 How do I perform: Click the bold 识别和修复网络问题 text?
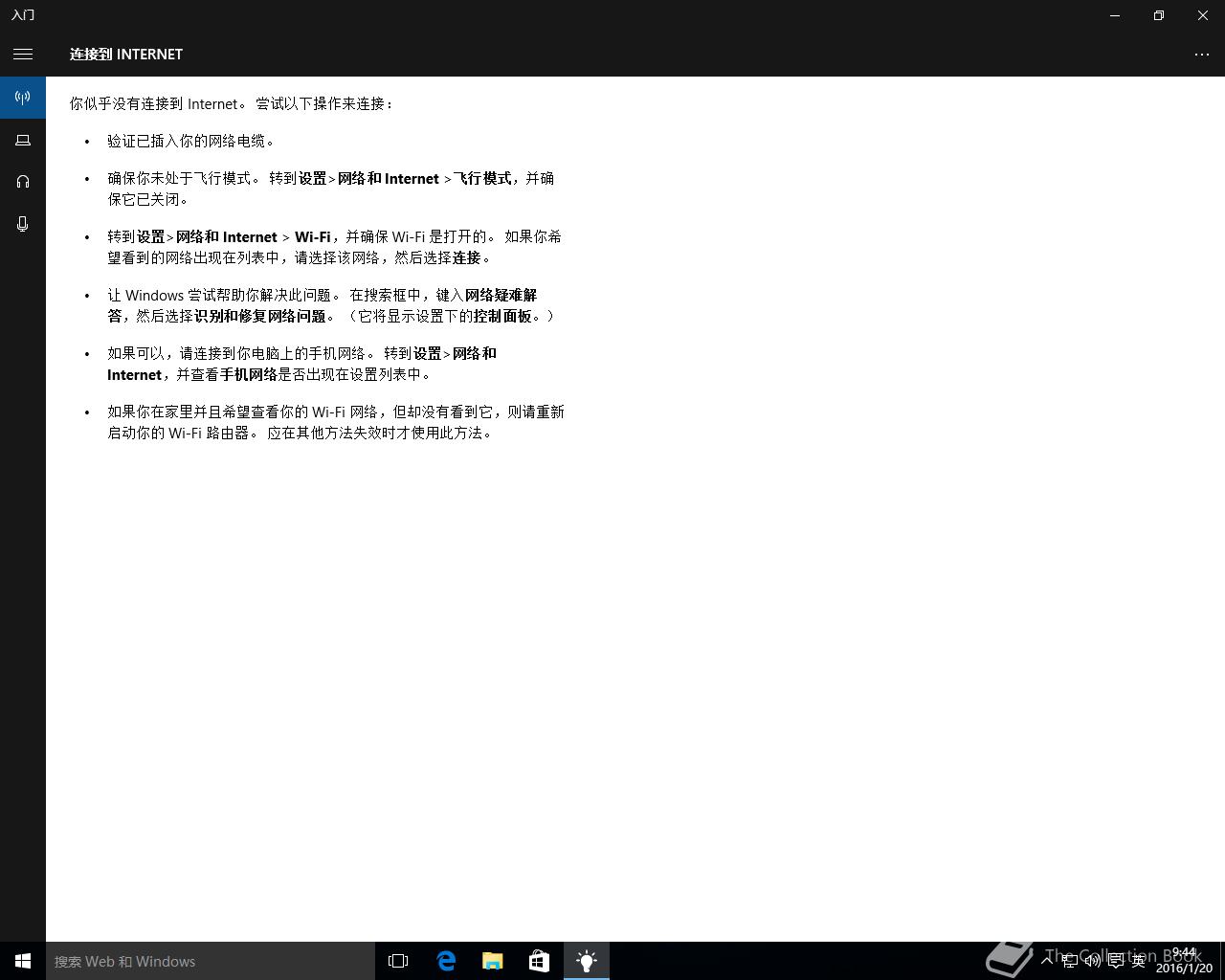pyautogui.click(x=260, y=316)
